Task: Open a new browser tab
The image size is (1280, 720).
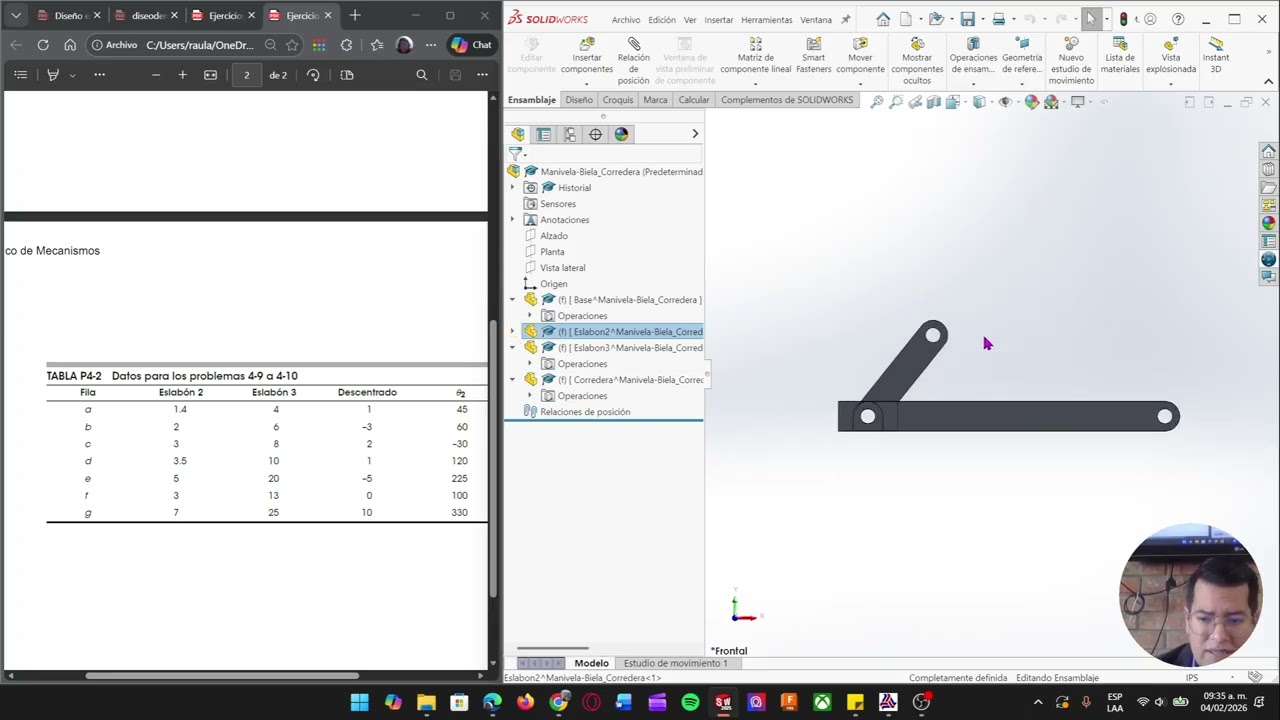Action: [355, 15]
